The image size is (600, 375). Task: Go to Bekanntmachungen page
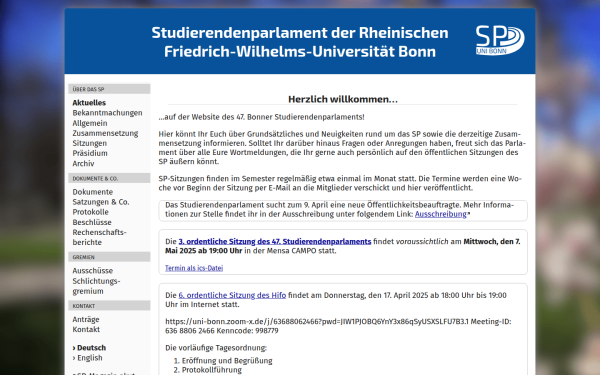coord(107,113)
